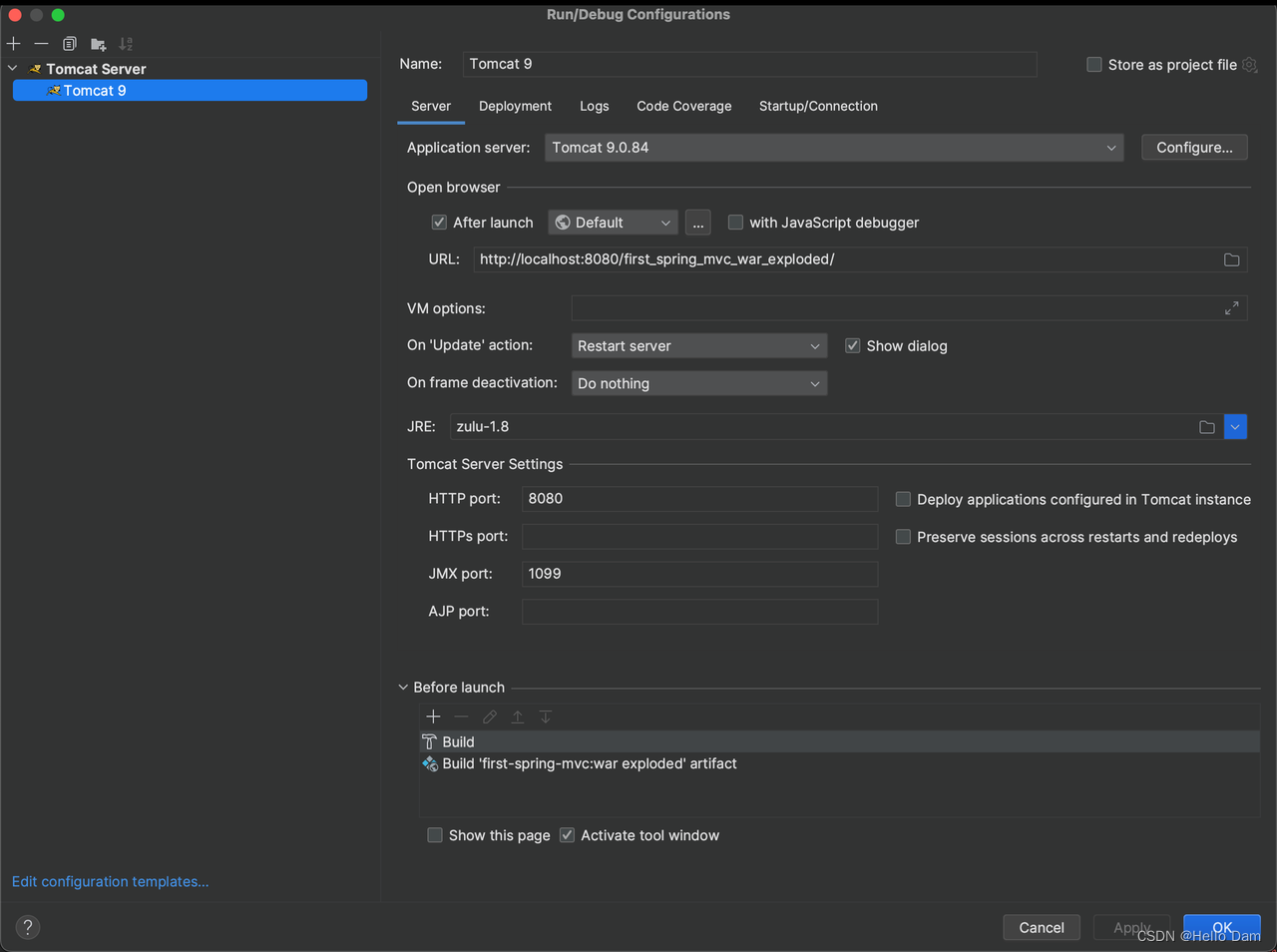
Task: Toggle Store as project file
Action: [1094, 65]
